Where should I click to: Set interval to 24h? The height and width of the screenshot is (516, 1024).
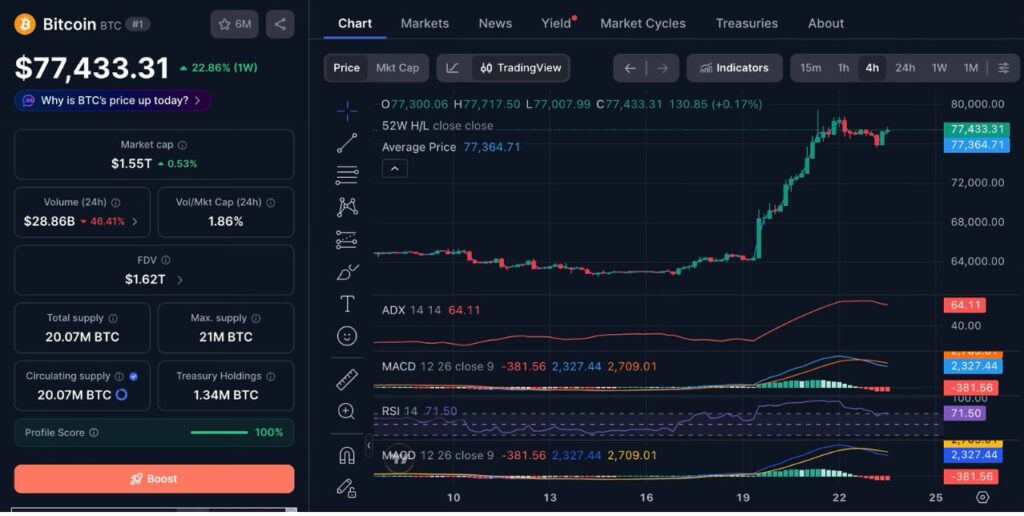tap(904, 68)
